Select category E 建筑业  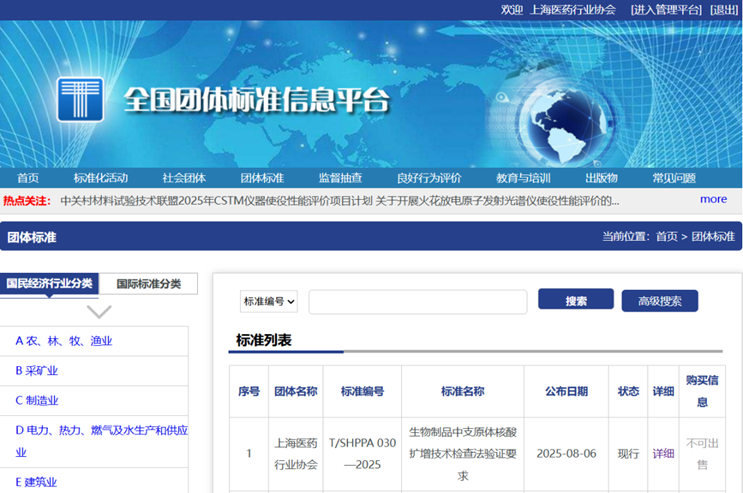[x=36, y=482]
